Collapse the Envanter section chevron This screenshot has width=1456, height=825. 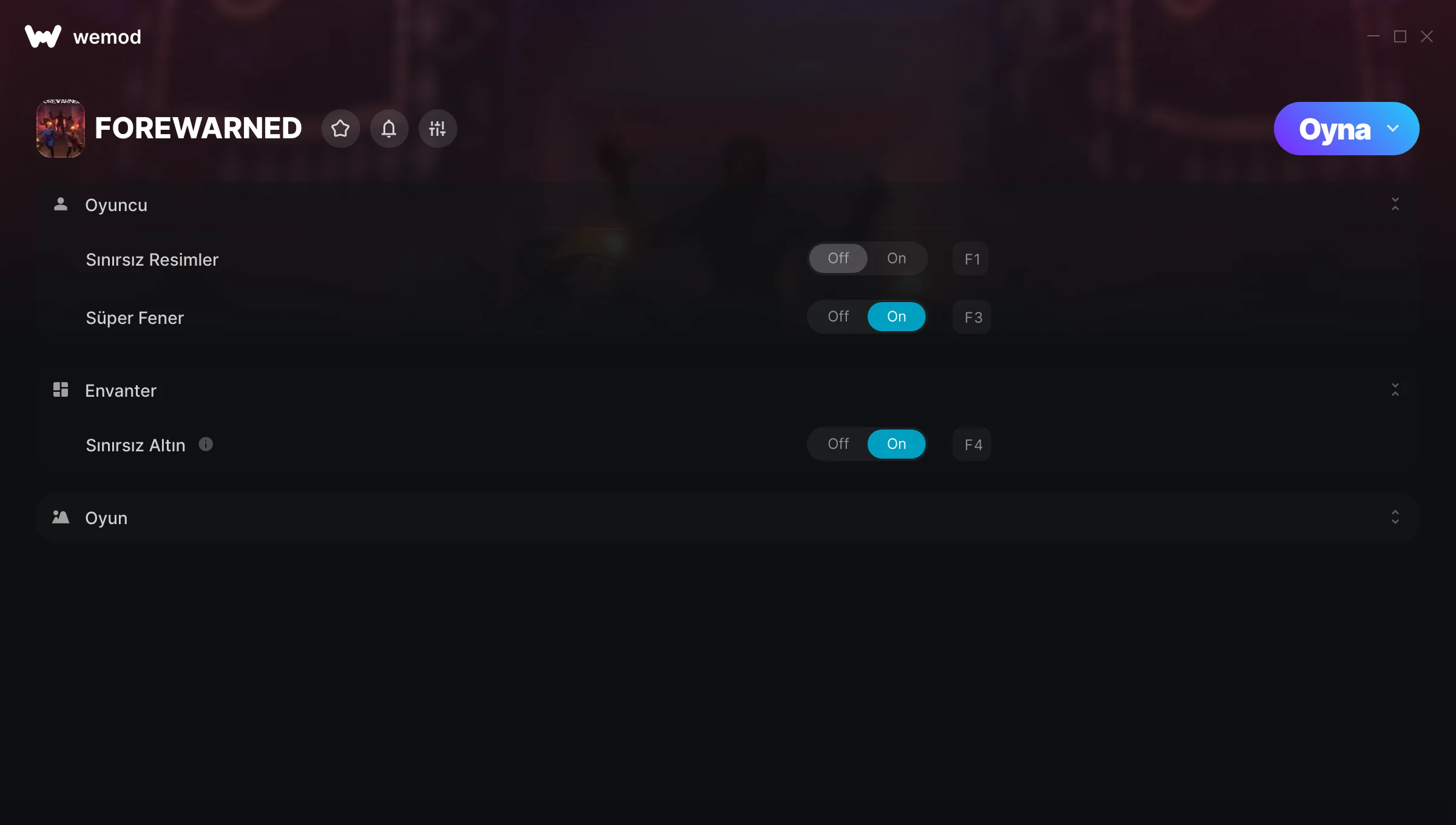pos(1395,389)
